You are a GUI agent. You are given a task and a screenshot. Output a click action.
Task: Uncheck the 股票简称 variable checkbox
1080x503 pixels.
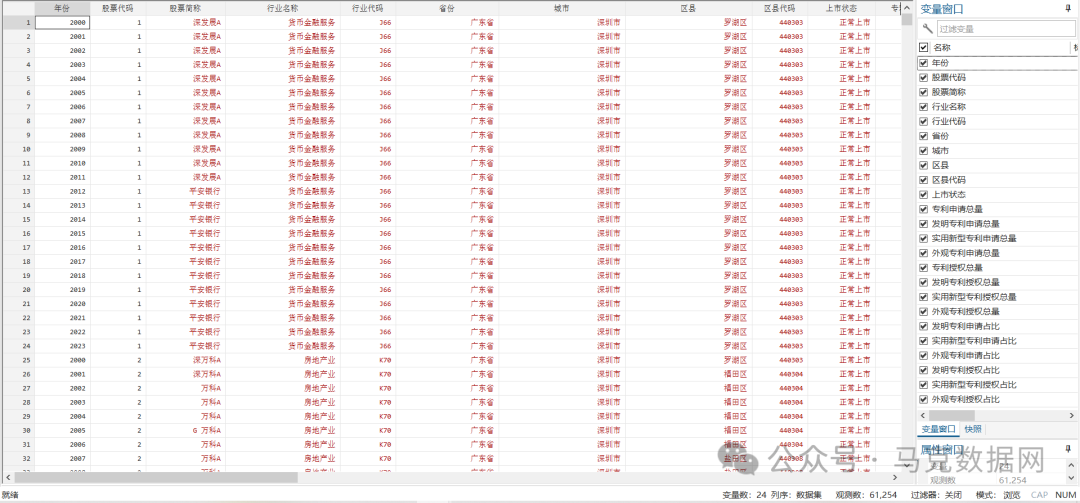coord(924,92)
